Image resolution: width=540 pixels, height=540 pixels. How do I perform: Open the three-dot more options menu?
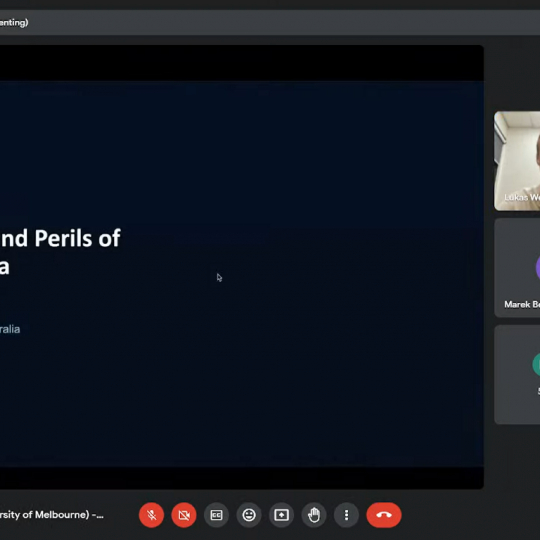(346, 515)
